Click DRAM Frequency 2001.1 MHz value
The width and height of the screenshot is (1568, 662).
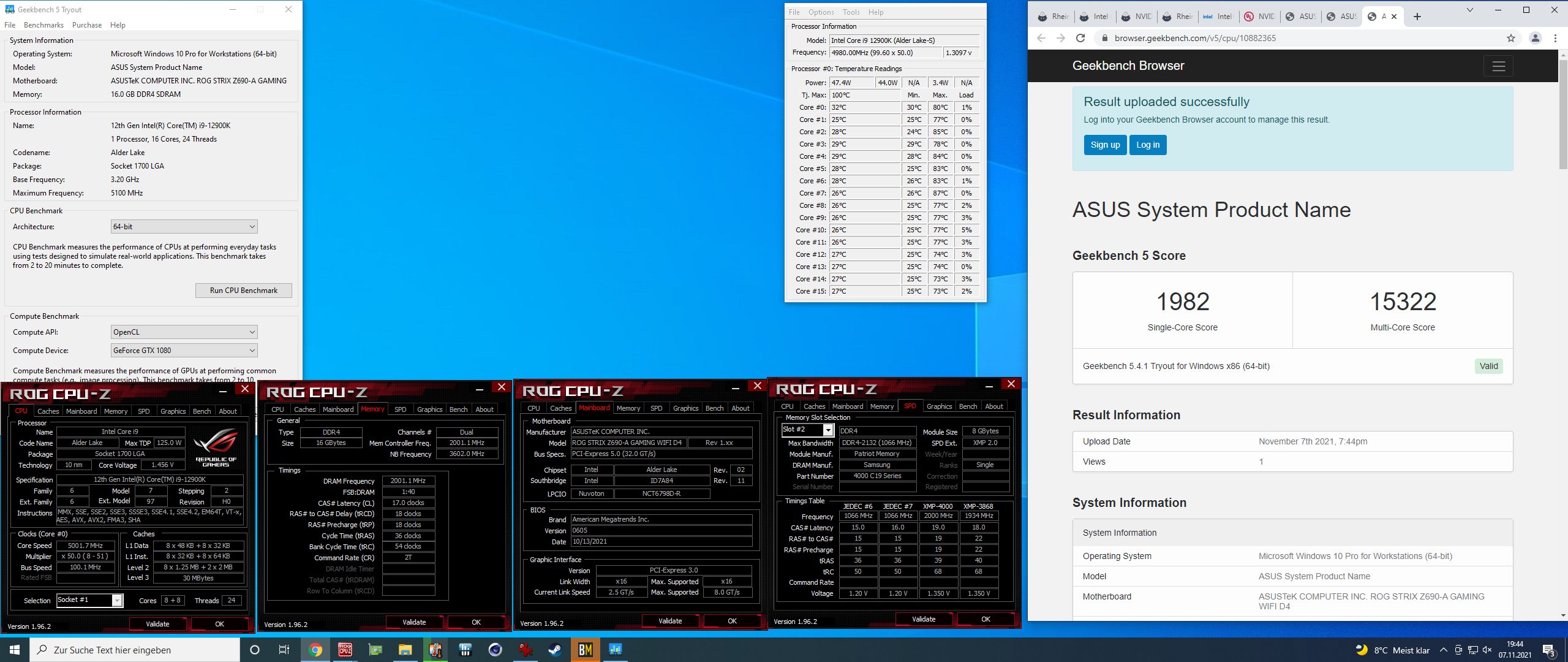(408, 481)
